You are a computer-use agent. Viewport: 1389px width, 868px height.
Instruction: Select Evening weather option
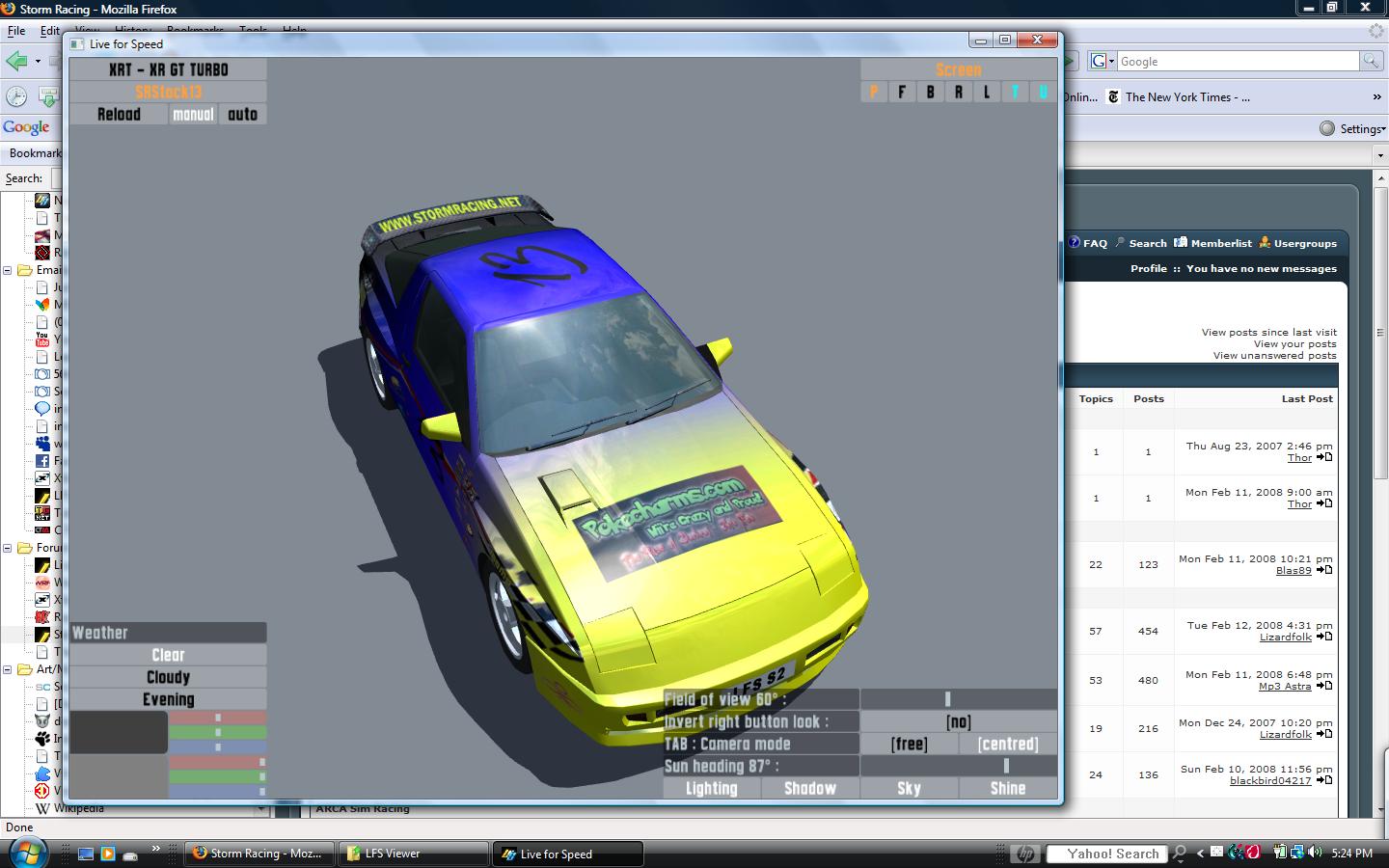[x=168, y=699]
